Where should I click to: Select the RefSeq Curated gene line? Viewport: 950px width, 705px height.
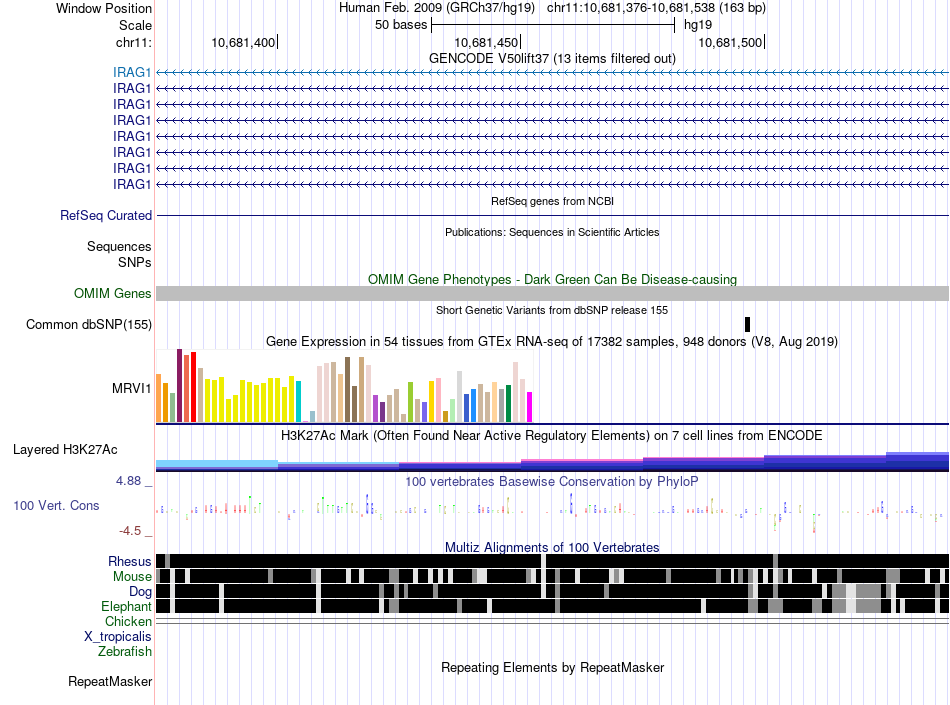552,216
